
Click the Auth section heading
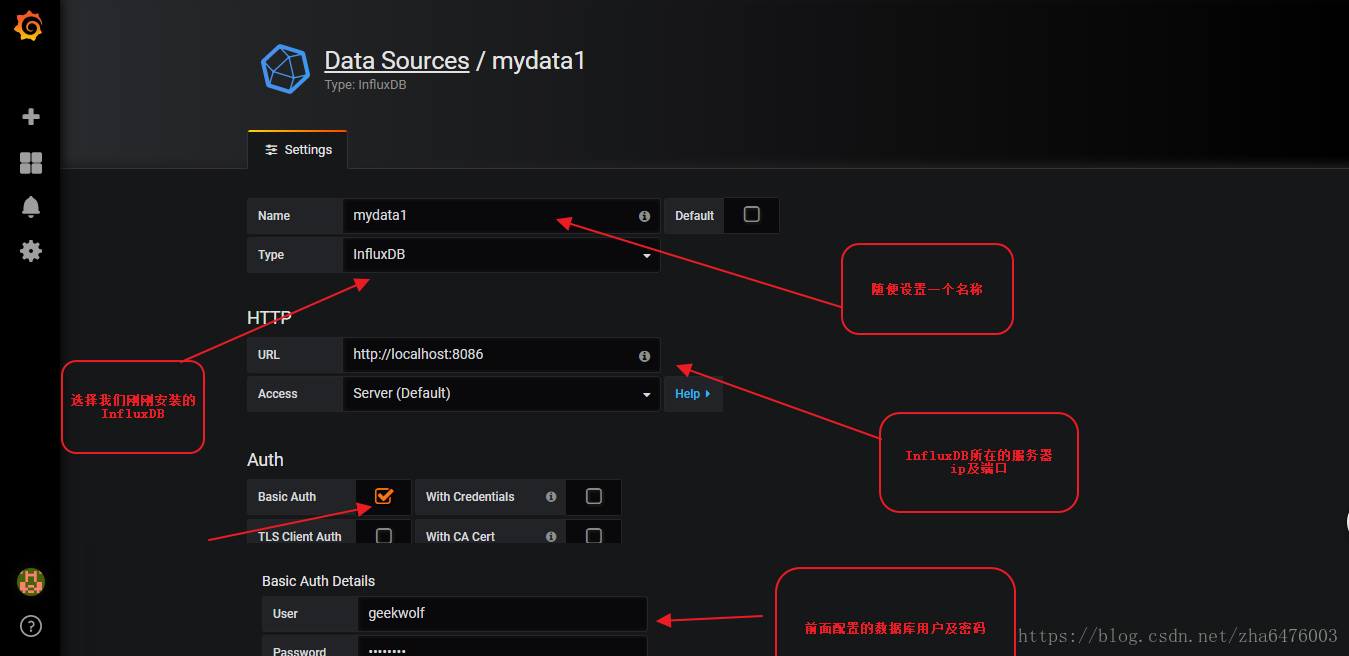[266, 460]
